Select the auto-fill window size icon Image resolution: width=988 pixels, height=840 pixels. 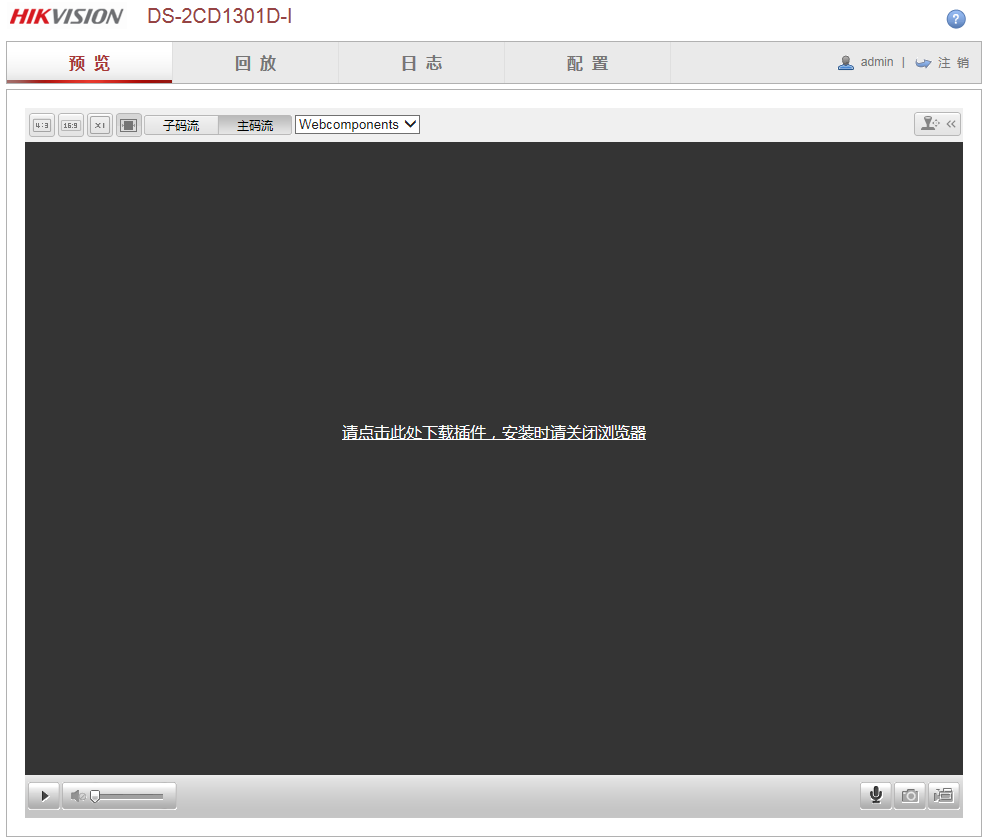tap(129, 125)
